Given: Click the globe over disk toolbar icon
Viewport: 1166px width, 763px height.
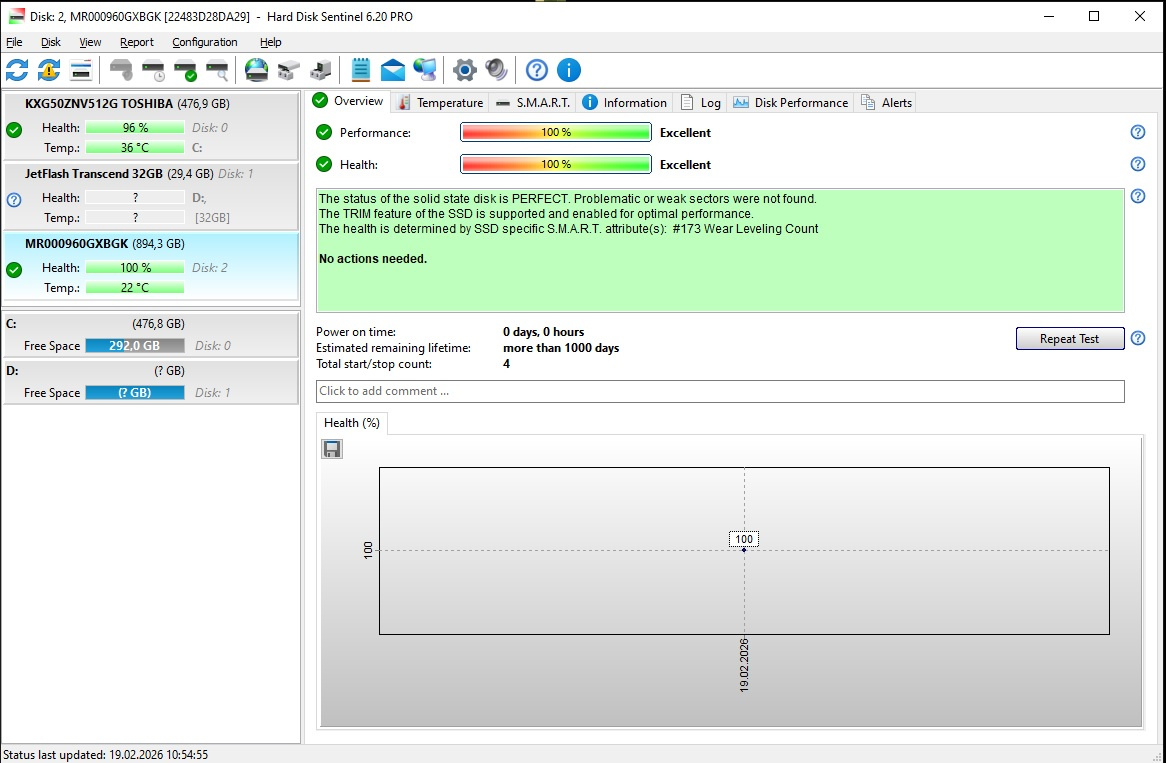Looking at the screenshot, I should tap(257, 71).
